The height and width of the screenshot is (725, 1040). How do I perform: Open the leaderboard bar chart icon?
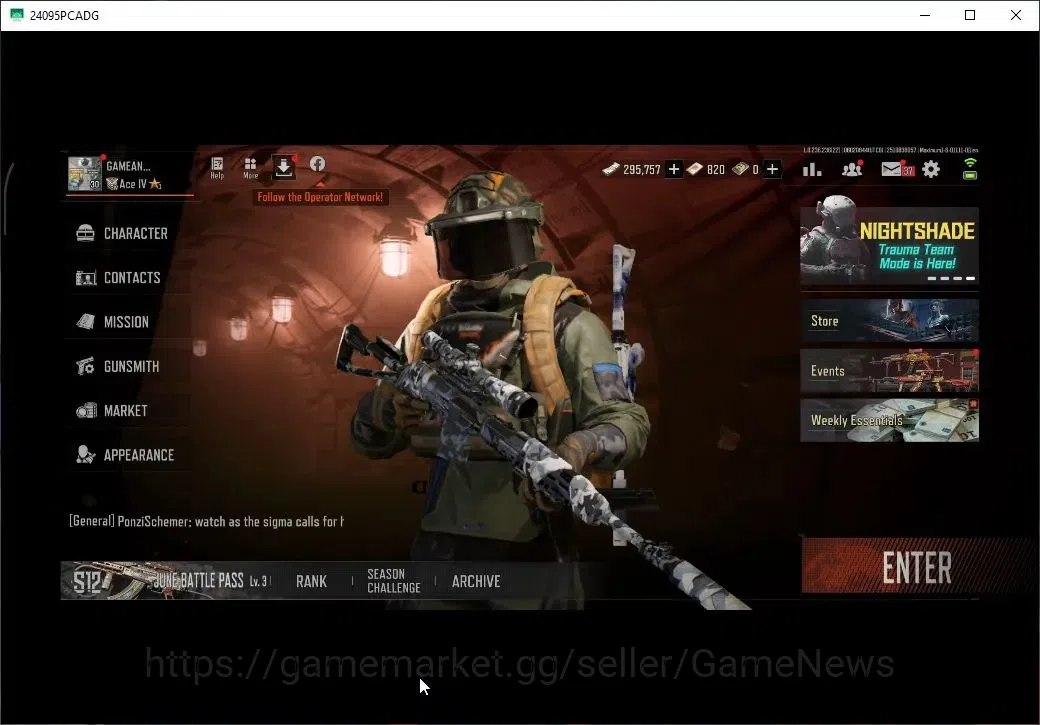coord(812,169)
